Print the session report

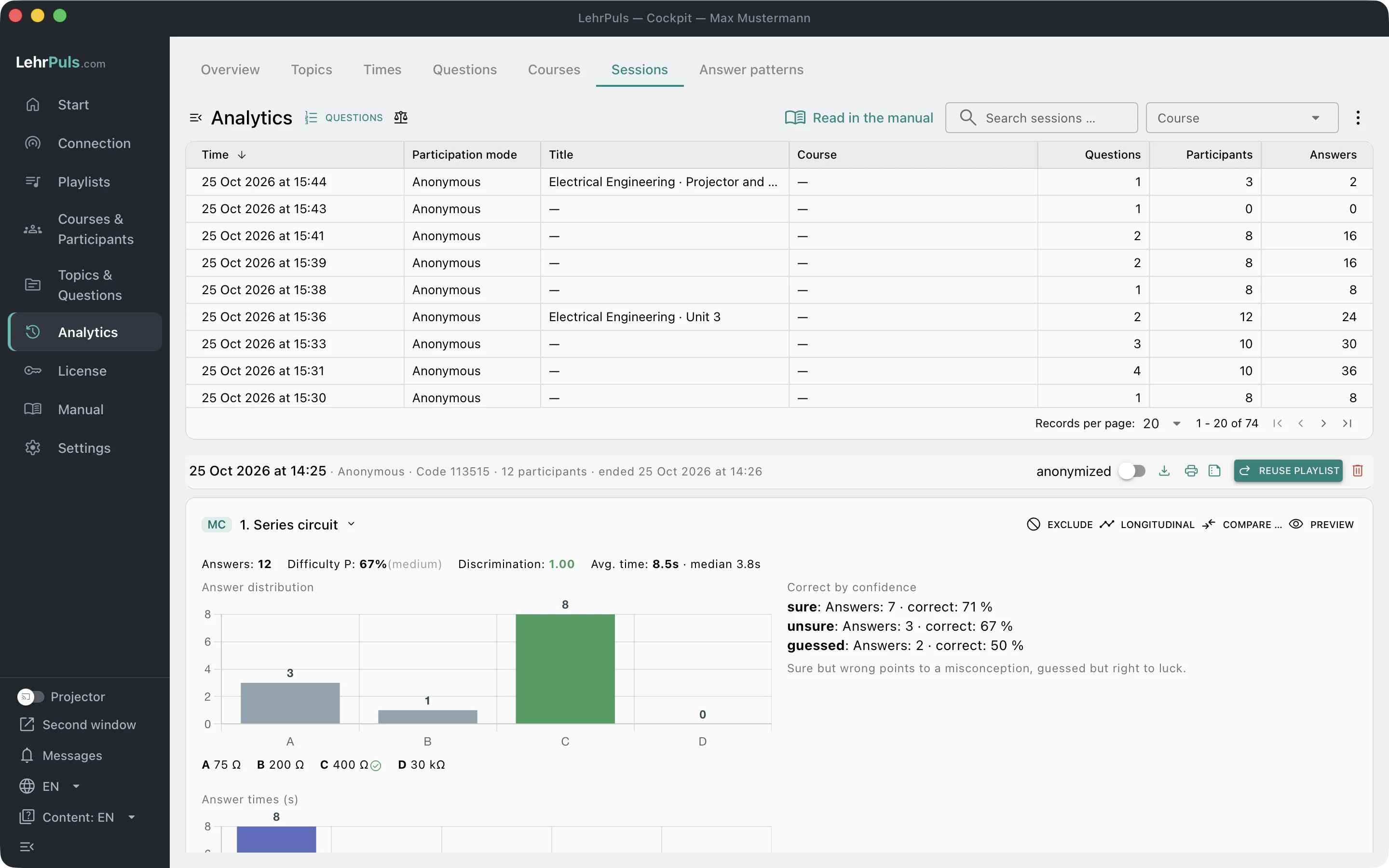click(x=1191, y=471)
